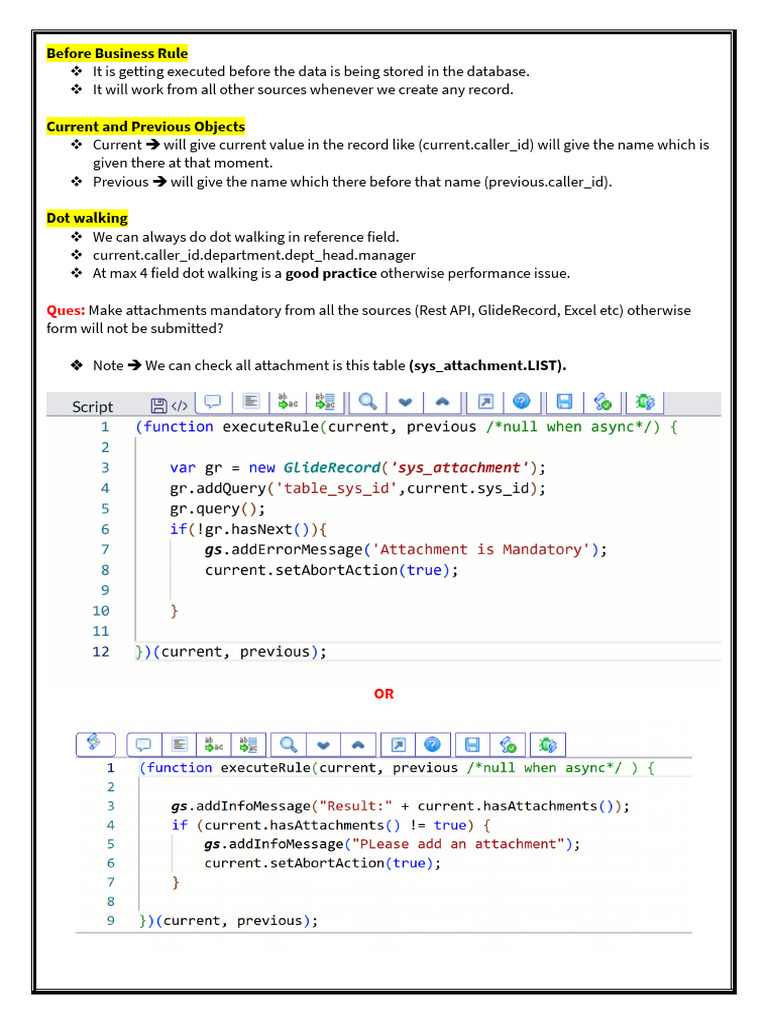Toggle comment icon in second script toolbar
Screen dimensions: 768x1024
143,744
